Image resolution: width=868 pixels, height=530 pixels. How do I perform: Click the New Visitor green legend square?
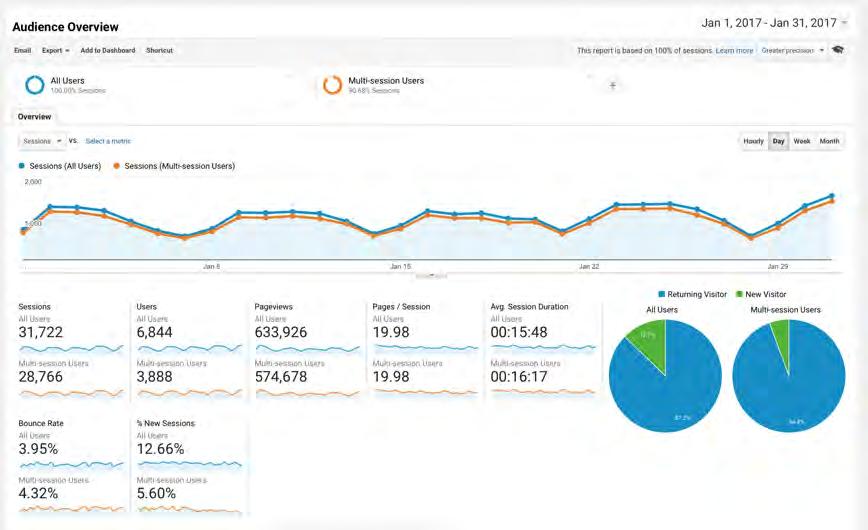coord(739,294)
